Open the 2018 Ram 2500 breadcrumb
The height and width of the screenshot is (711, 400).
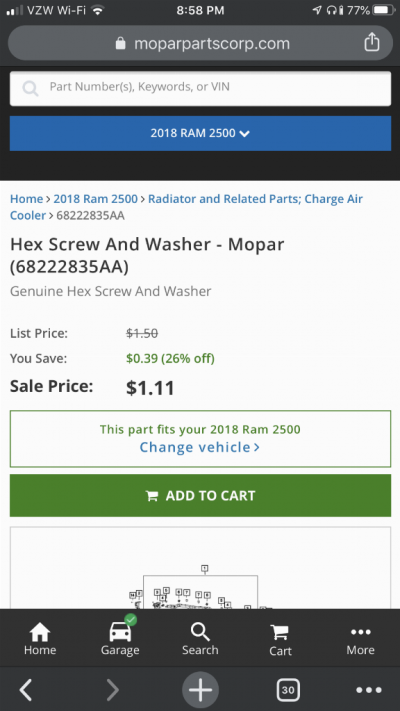[x=95, y=199]
